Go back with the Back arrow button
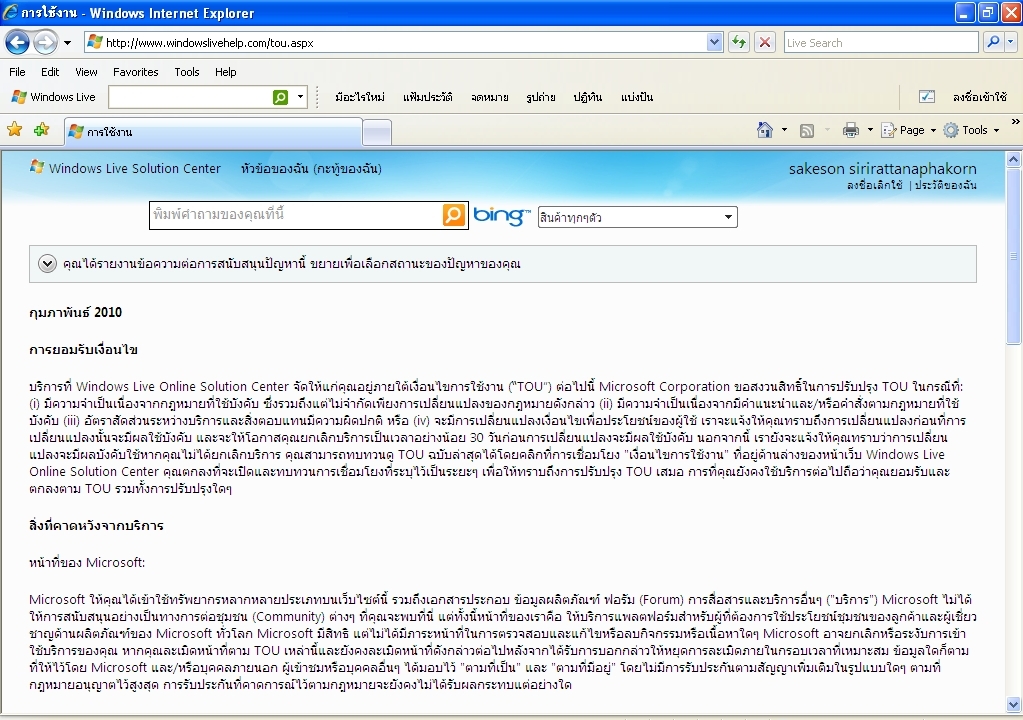This screenshot has width=1023, height=720. click(18, 43)
